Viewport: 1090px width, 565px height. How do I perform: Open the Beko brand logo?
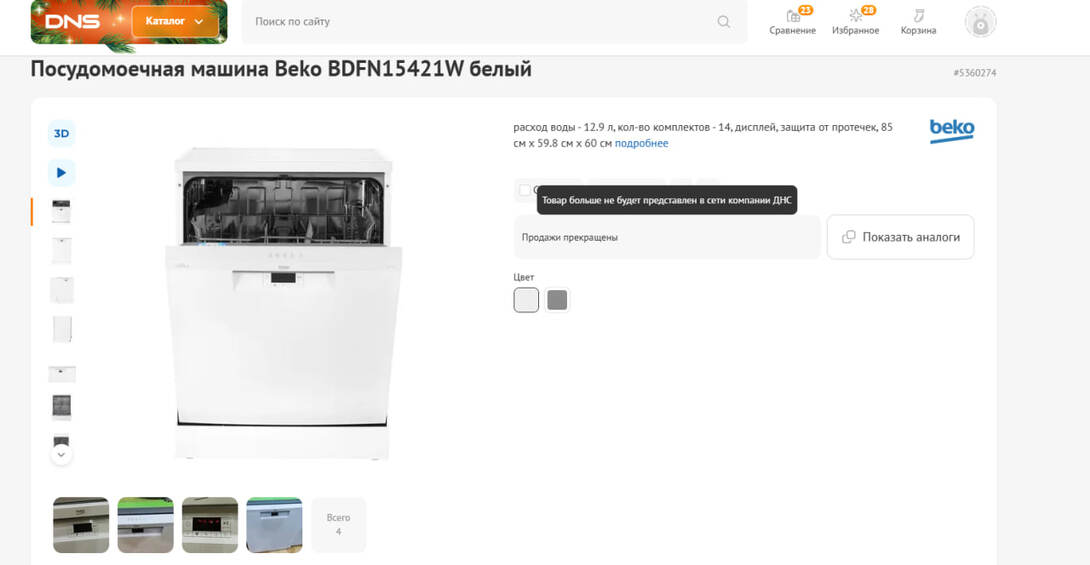(951, 131)
